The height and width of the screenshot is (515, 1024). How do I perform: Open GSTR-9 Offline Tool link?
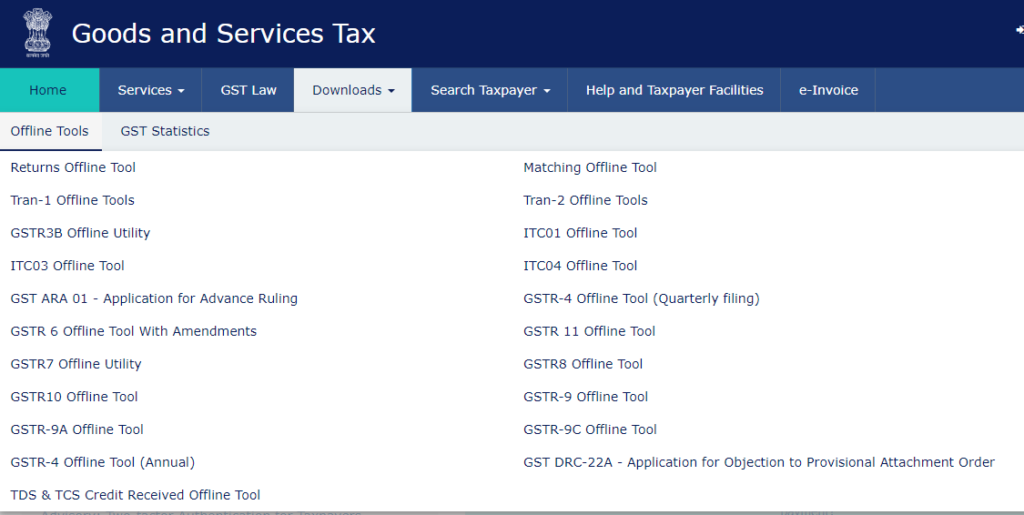[x=585, y=396]
